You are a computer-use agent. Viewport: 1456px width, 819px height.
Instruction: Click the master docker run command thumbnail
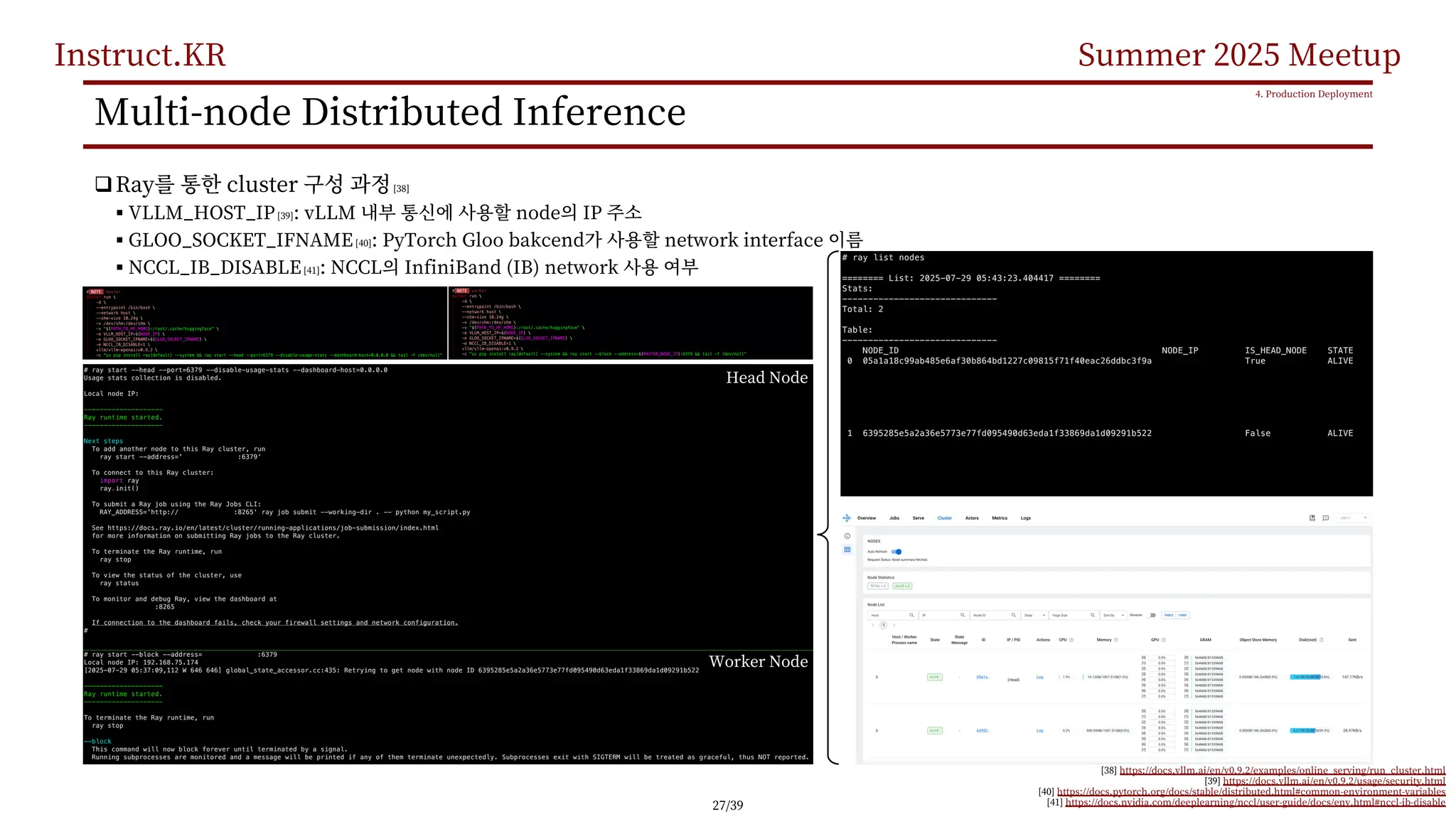coord(265,323)
